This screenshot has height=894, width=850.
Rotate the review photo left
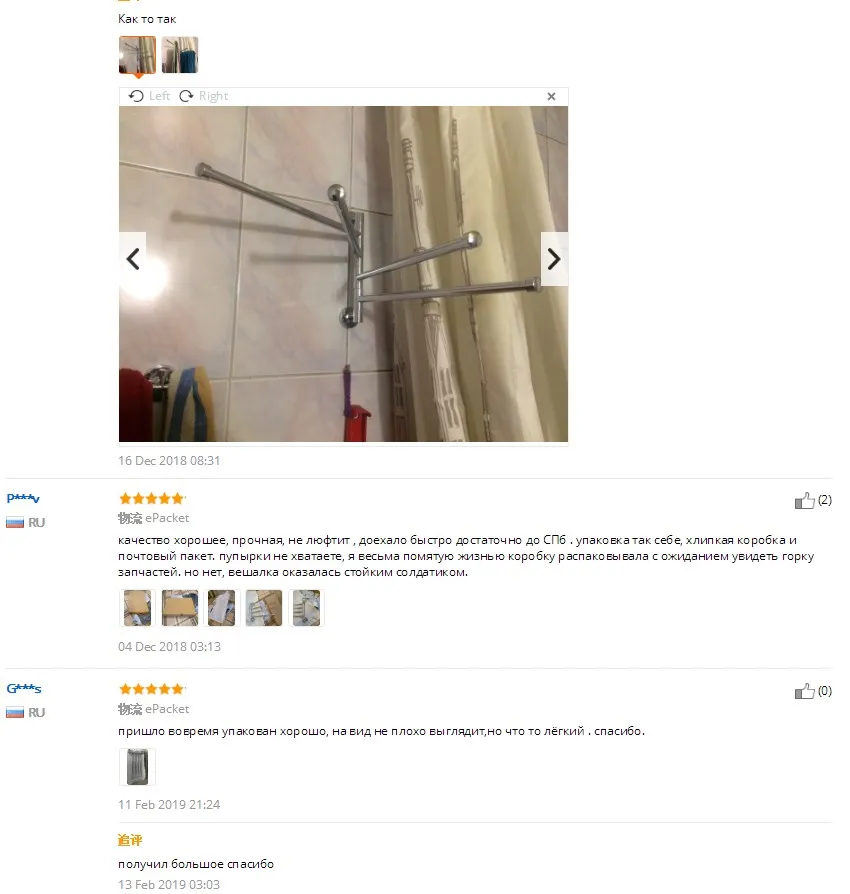point(149,96)
